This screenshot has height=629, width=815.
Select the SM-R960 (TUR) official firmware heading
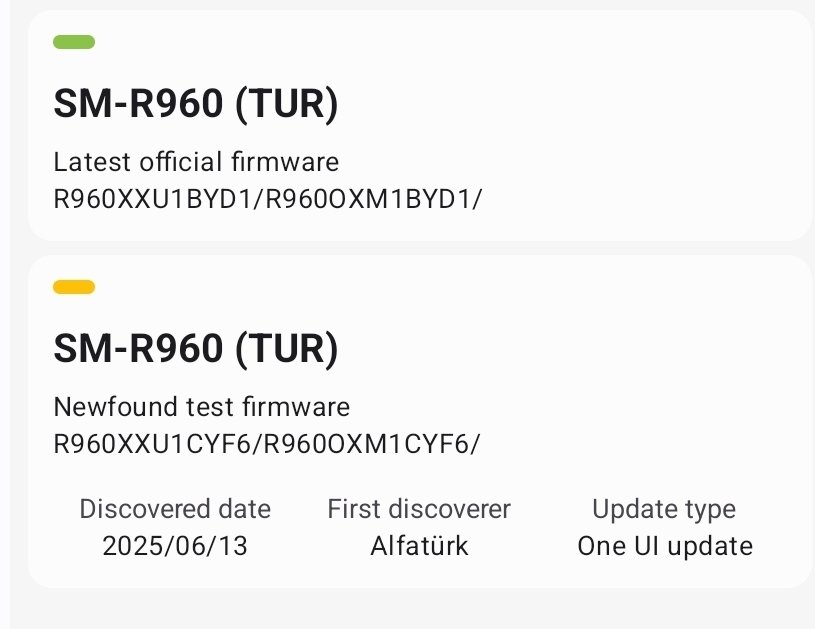(x=196, y=103)
